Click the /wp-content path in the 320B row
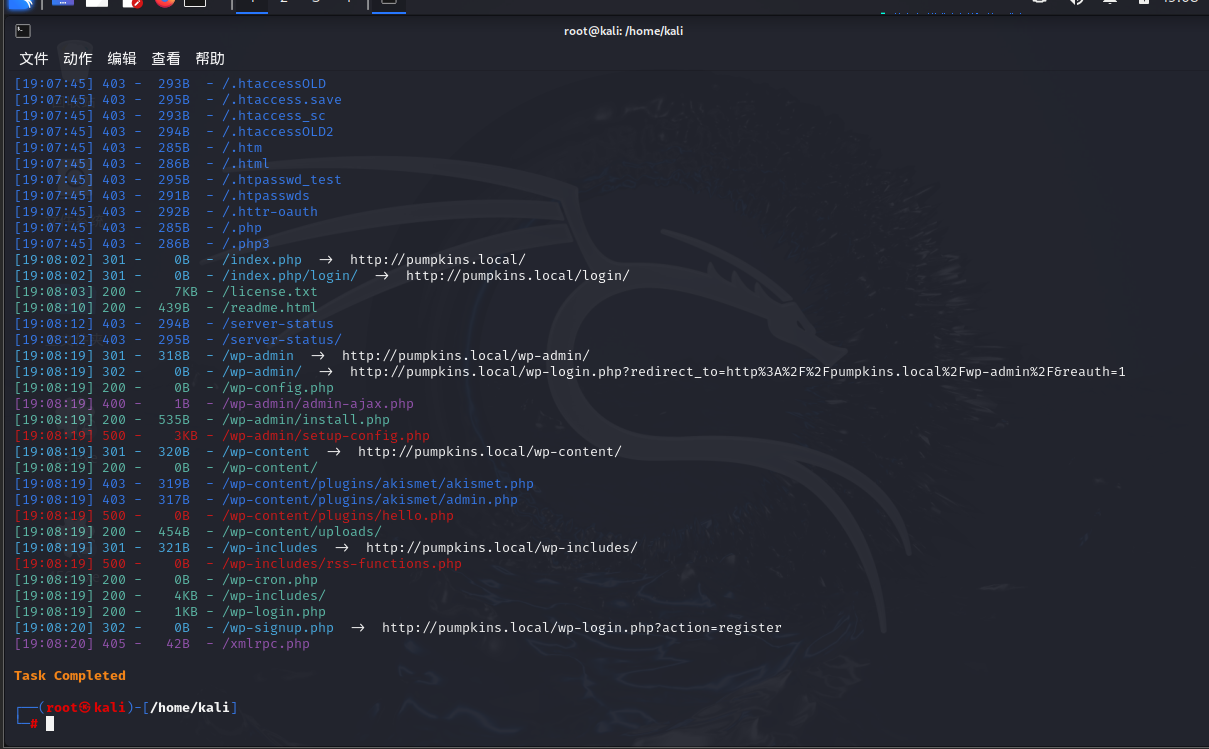 click(x=266, y=452)
